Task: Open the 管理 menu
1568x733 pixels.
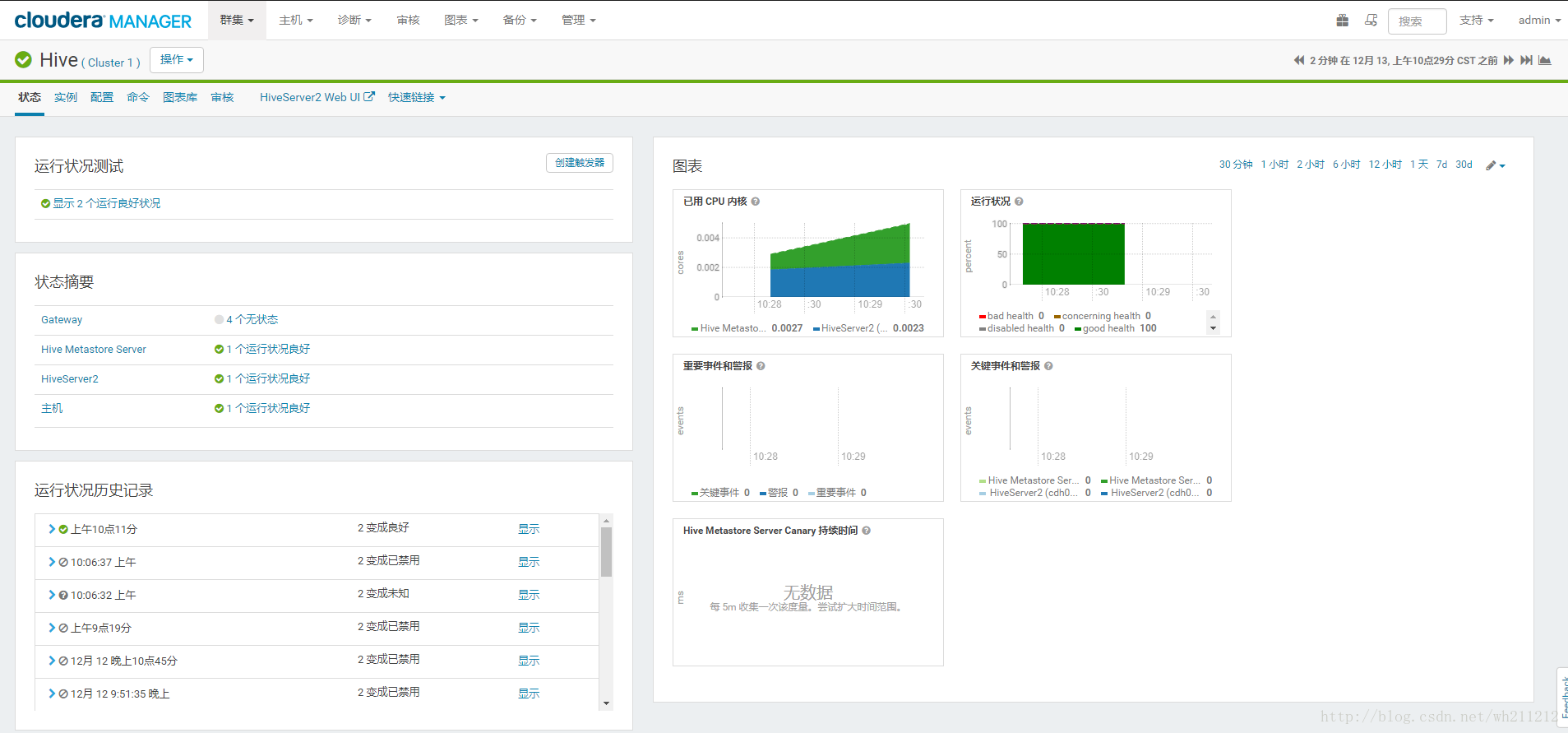Action: 579,20
